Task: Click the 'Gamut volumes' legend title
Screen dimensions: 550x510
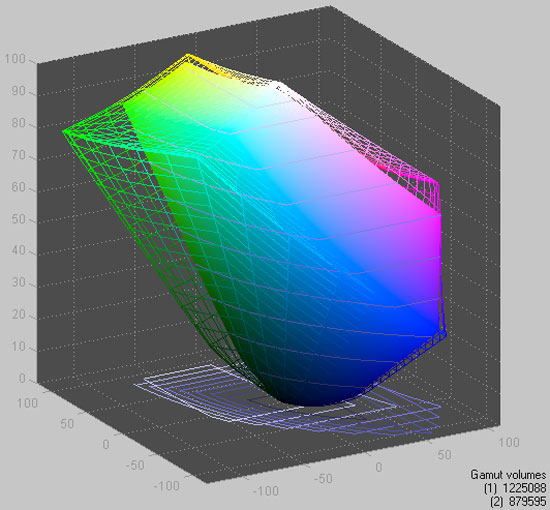Action: [x=508, y=475]
